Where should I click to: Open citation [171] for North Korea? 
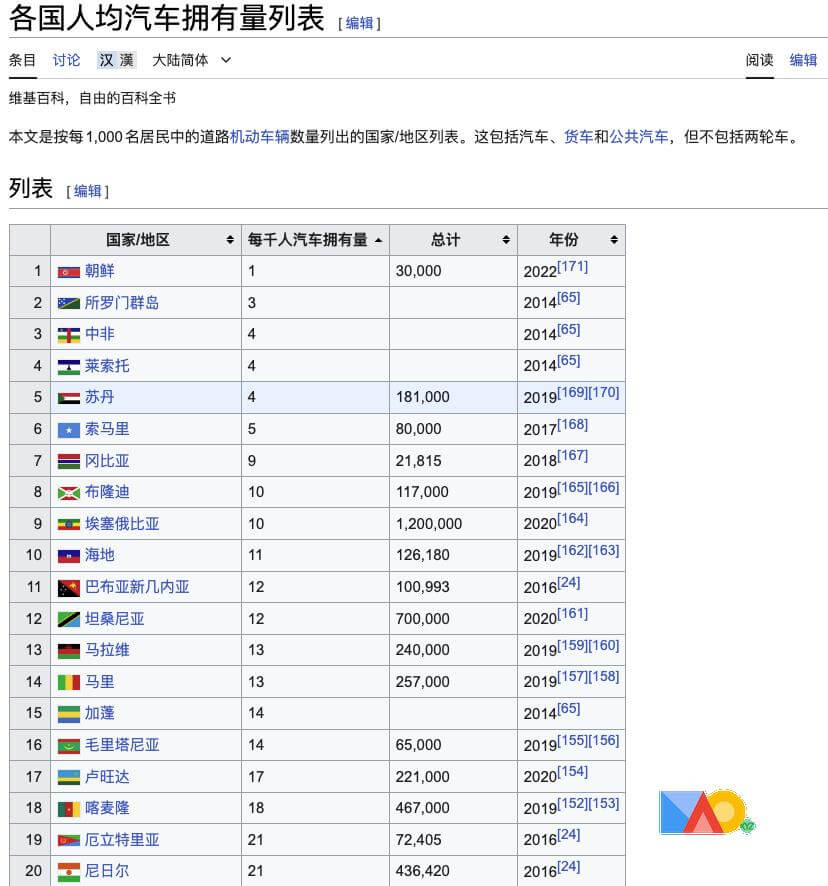[x=573, y=266]
